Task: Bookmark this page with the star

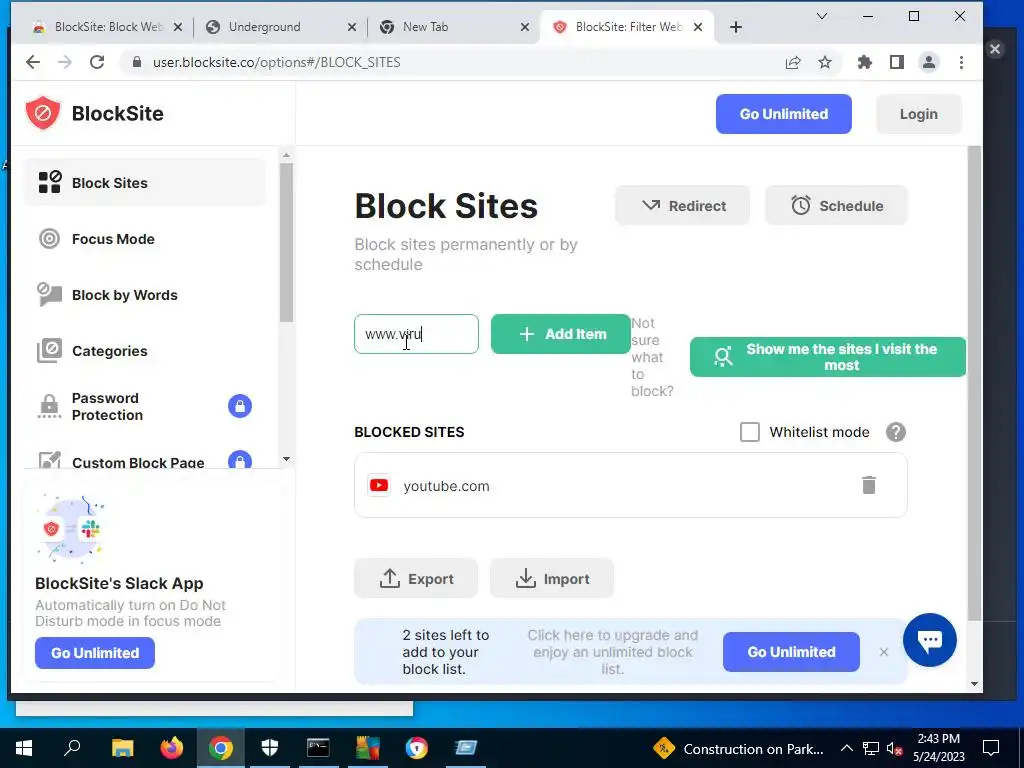Action: 825,62
